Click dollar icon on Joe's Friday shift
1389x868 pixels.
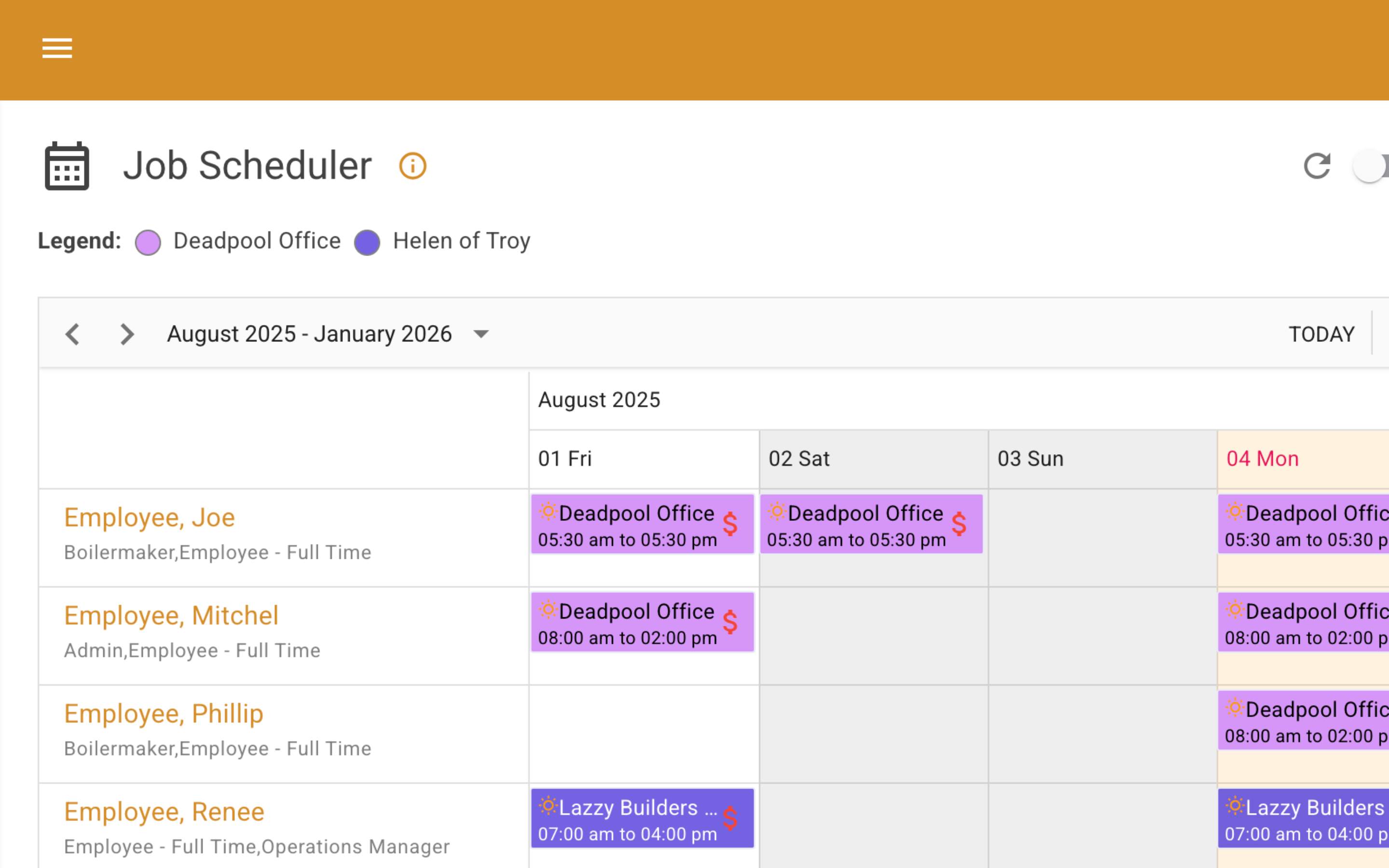(730, 524)
